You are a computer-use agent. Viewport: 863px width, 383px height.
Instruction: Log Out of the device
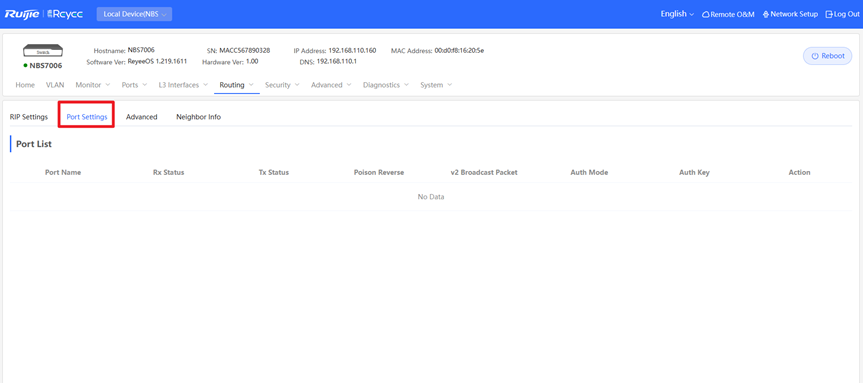(842, 14)
